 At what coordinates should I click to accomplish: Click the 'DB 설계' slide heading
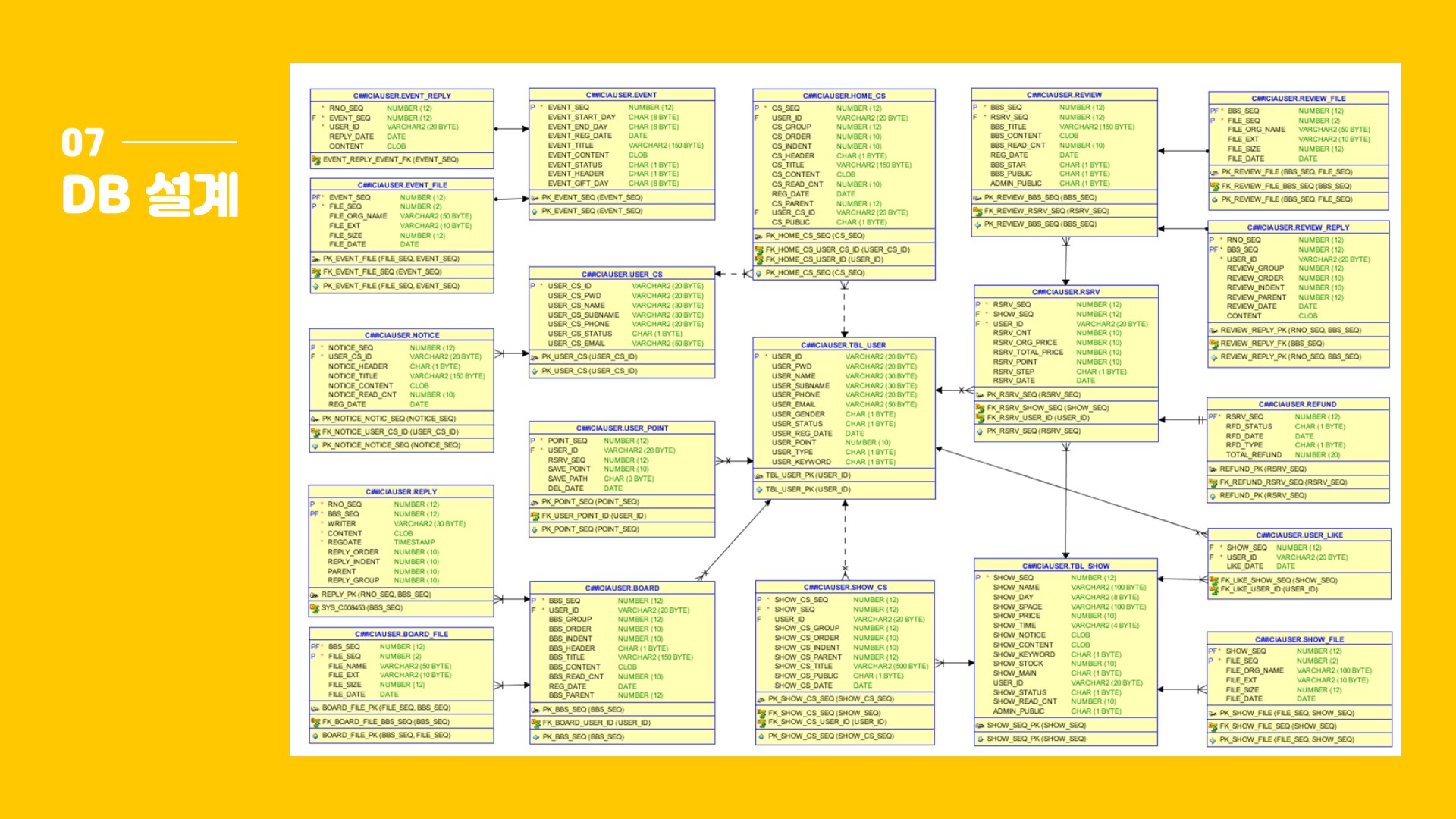(150, 195)
